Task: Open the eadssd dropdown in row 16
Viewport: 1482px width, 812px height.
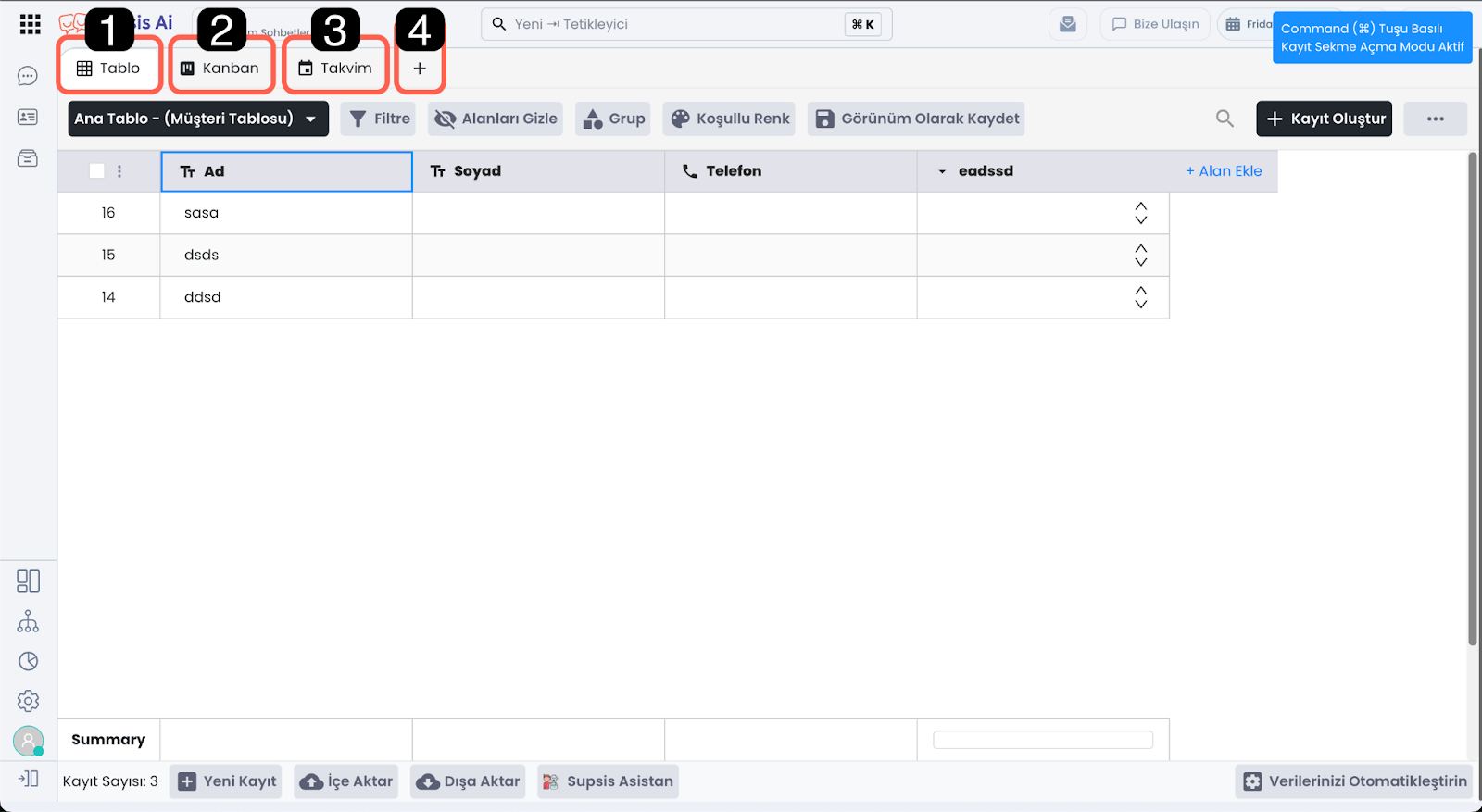Action: tap(1140, 213)
